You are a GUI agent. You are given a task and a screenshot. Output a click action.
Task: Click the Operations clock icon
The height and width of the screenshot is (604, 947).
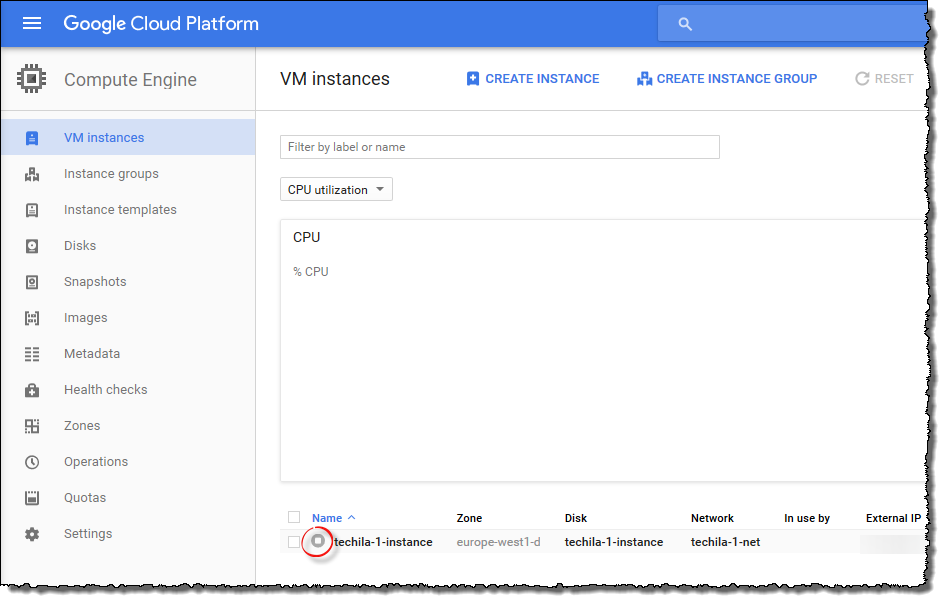[x=32, y=462]
